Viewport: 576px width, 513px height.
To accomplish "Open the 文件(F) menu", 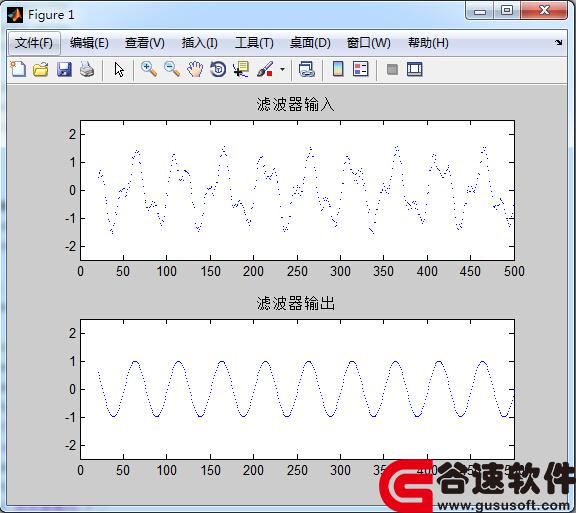I will 34,43.
